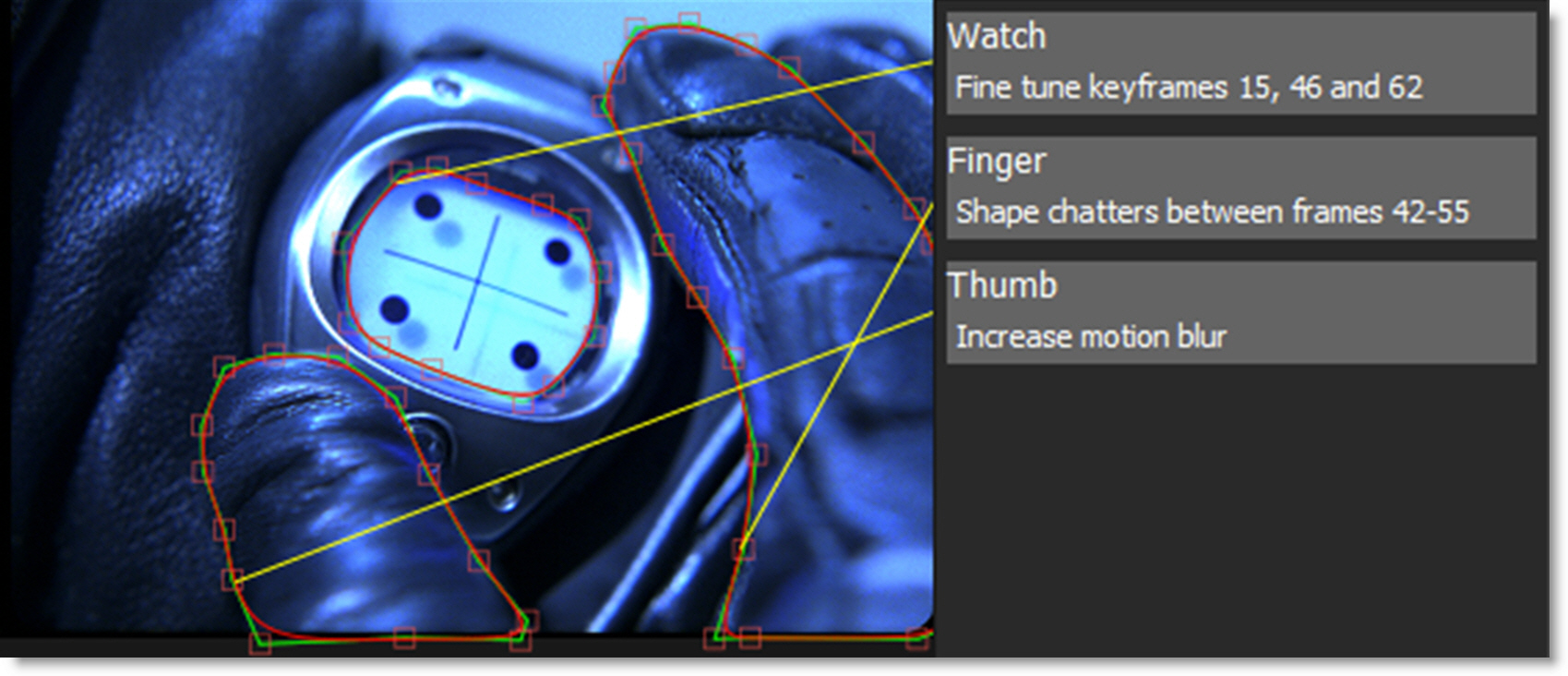The width and height of the screenshot is (1568, 676).
Task: Click the 'Shape chatters between frames 42-55' text
Action: [1212, 212]
